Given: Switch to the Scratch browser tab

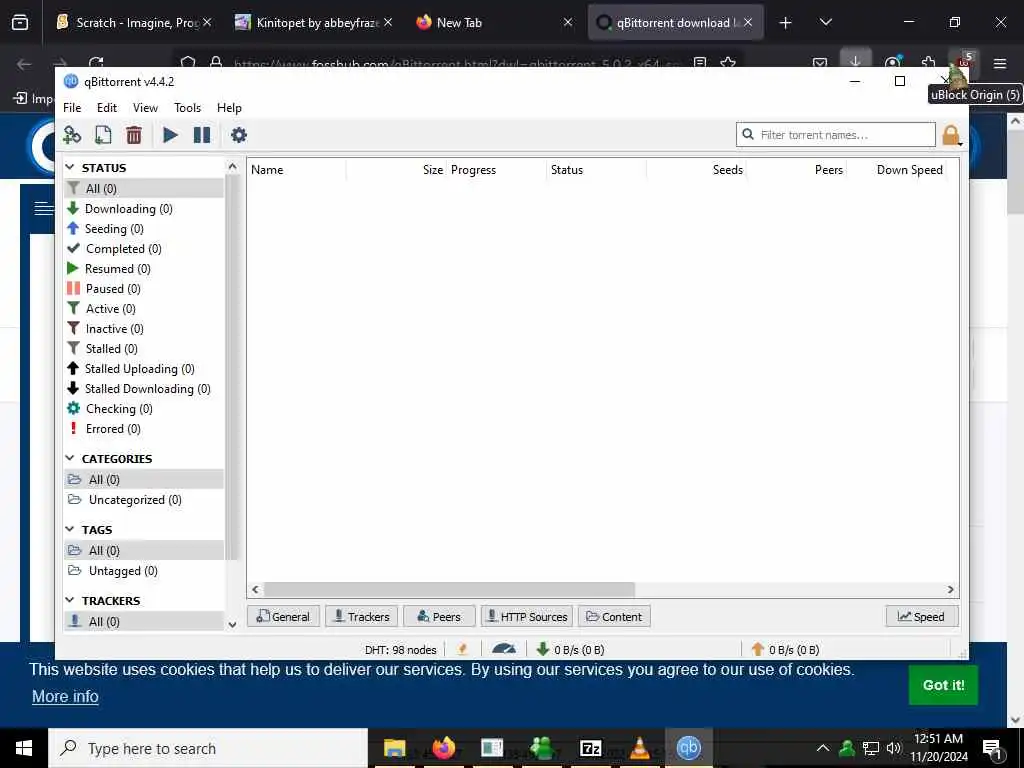Looking at the screenshot, I should 134,22.
